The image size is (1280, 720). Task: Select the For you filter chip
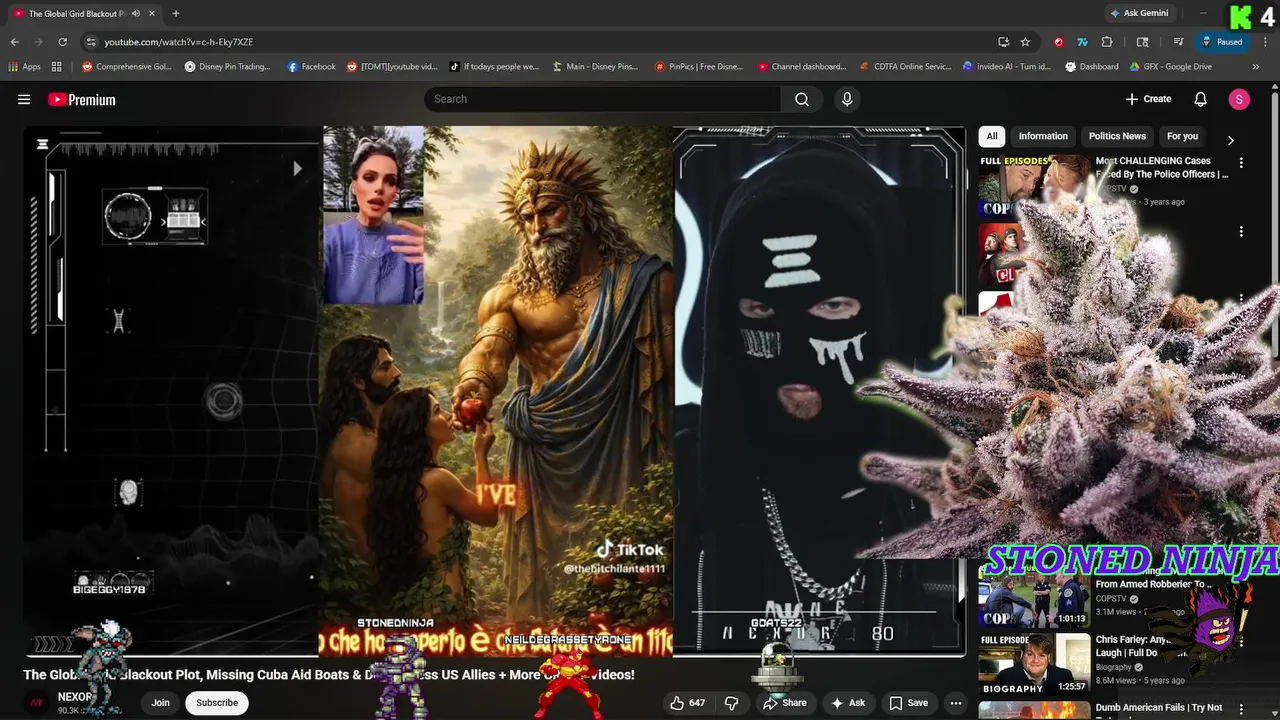coord(1182,136)
